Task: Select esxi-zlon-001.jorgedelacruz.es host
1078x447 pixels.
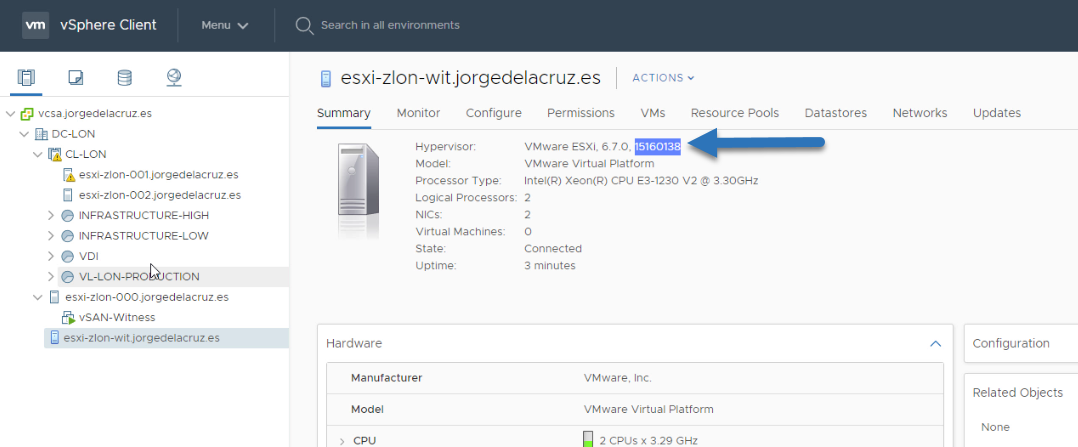Action: click(160, 175)
